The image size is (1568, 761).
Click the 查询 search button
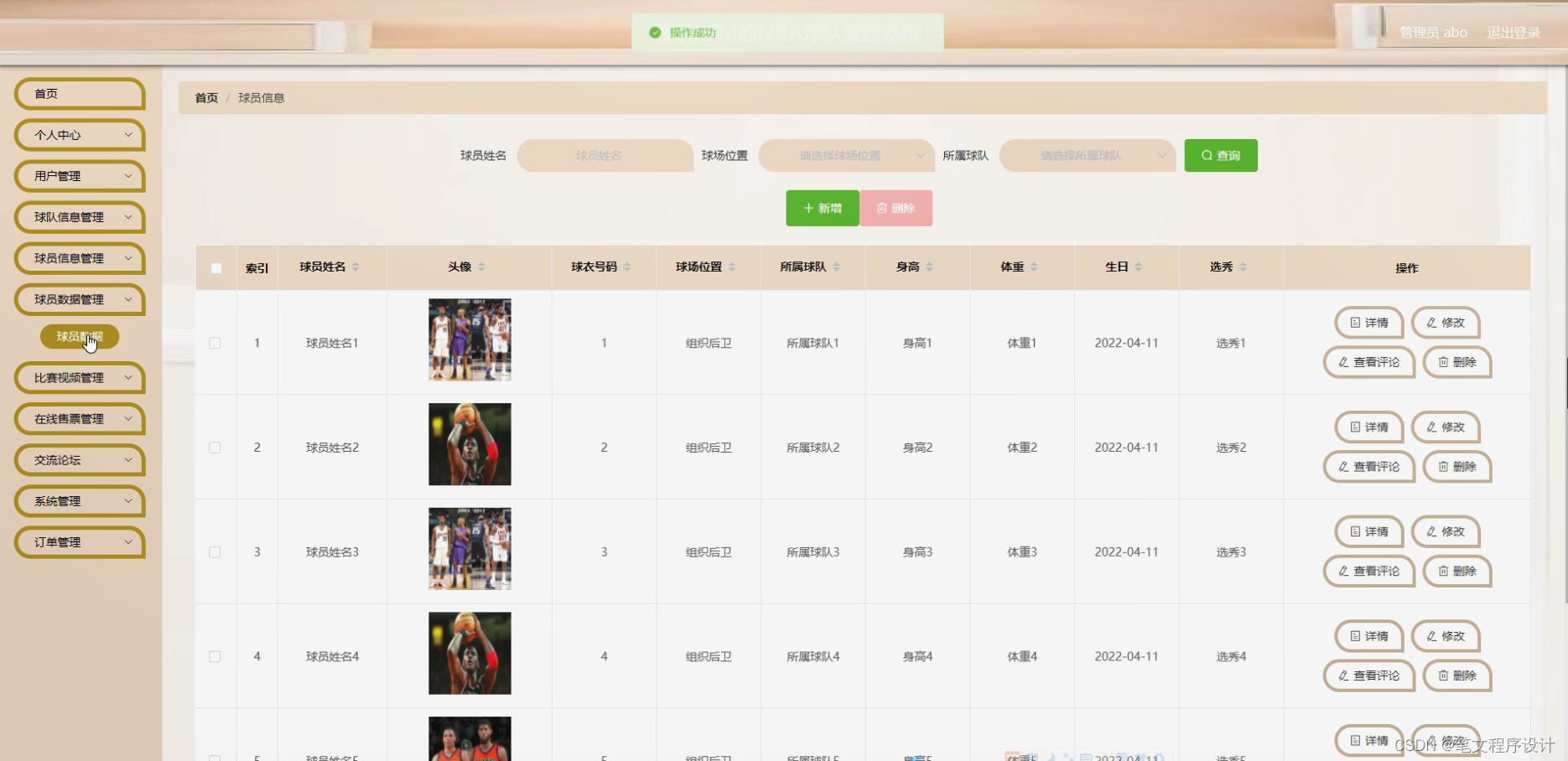[x=1220, y=155]
